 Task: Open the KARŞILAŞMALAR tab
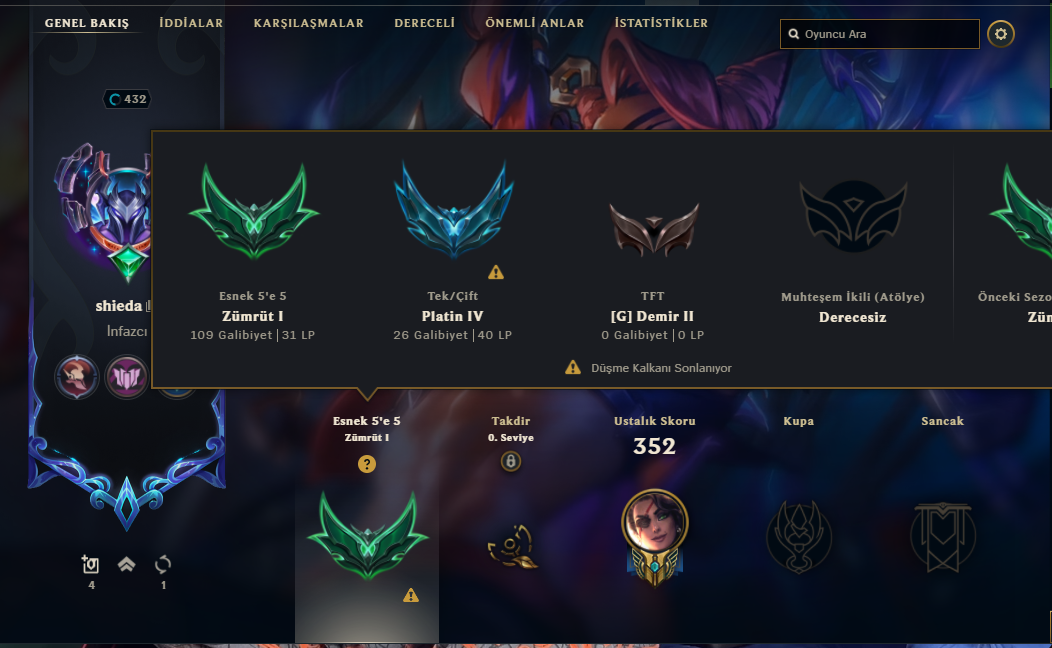(x=309, y=23)
